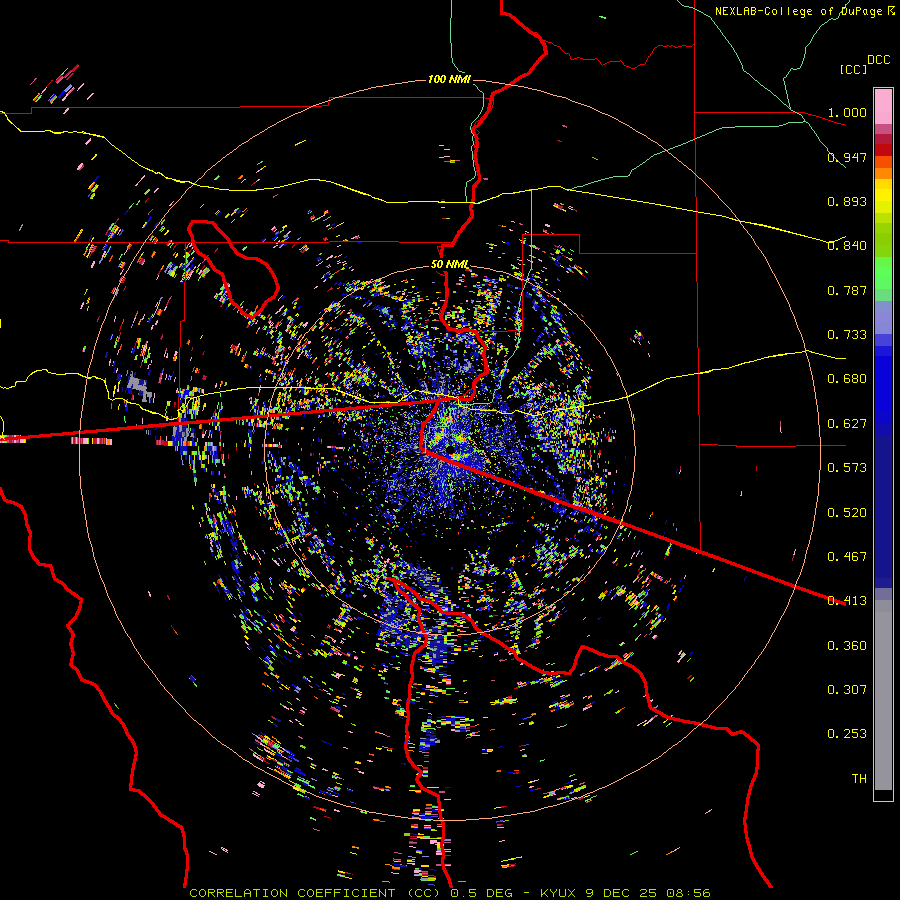This screenshot has width=900, height=900.
Task: Click the black radar site dot at center
Action: pos(451,449)
